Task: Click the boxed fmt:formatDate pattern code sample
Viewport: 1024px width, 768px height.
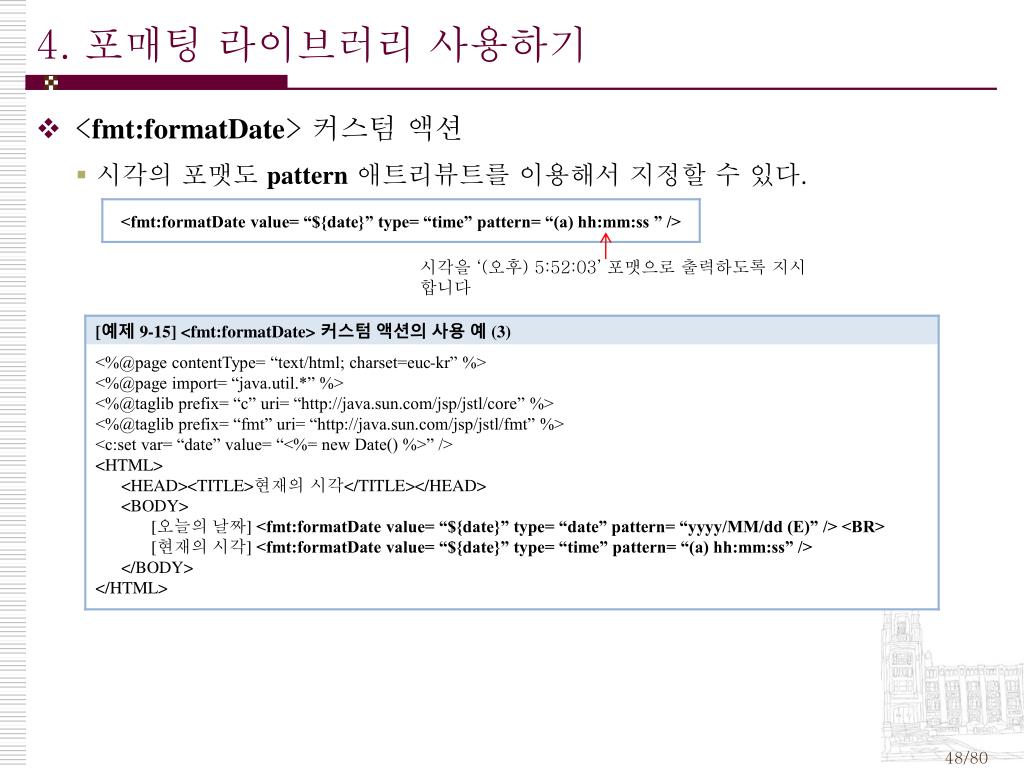Action: (401, 221)
